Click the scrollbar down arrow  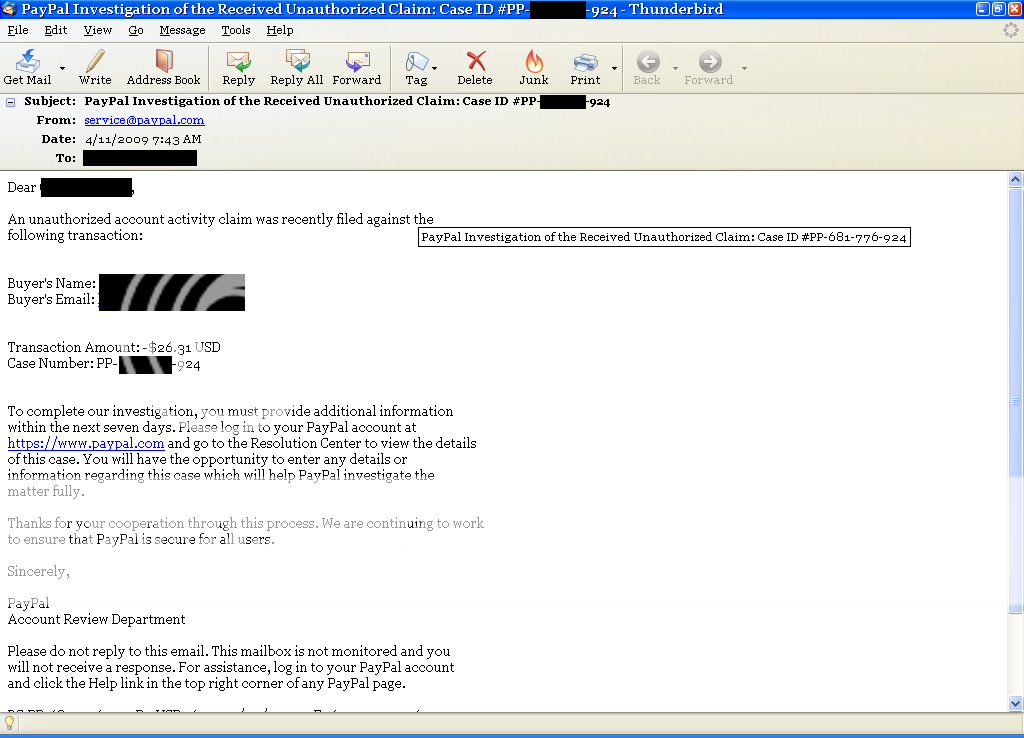point(1015,703)
